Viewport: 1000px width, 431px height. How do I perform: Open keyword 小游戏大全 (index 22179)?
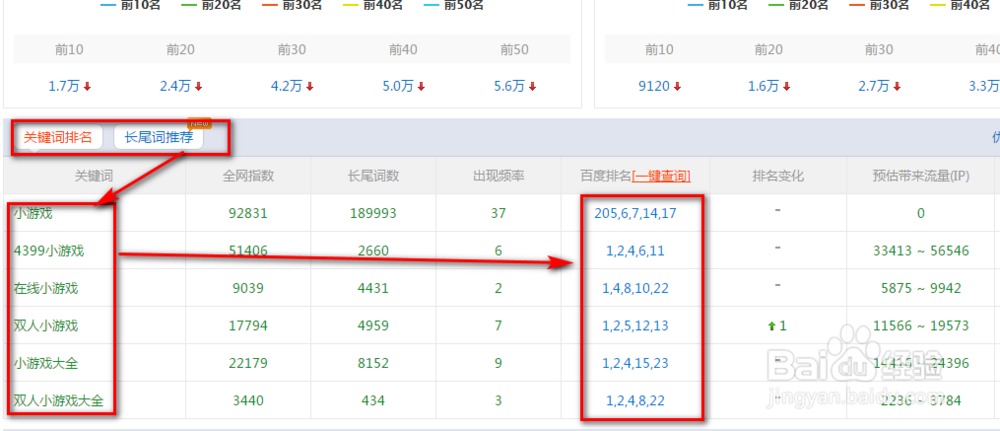tap(46, 363)
